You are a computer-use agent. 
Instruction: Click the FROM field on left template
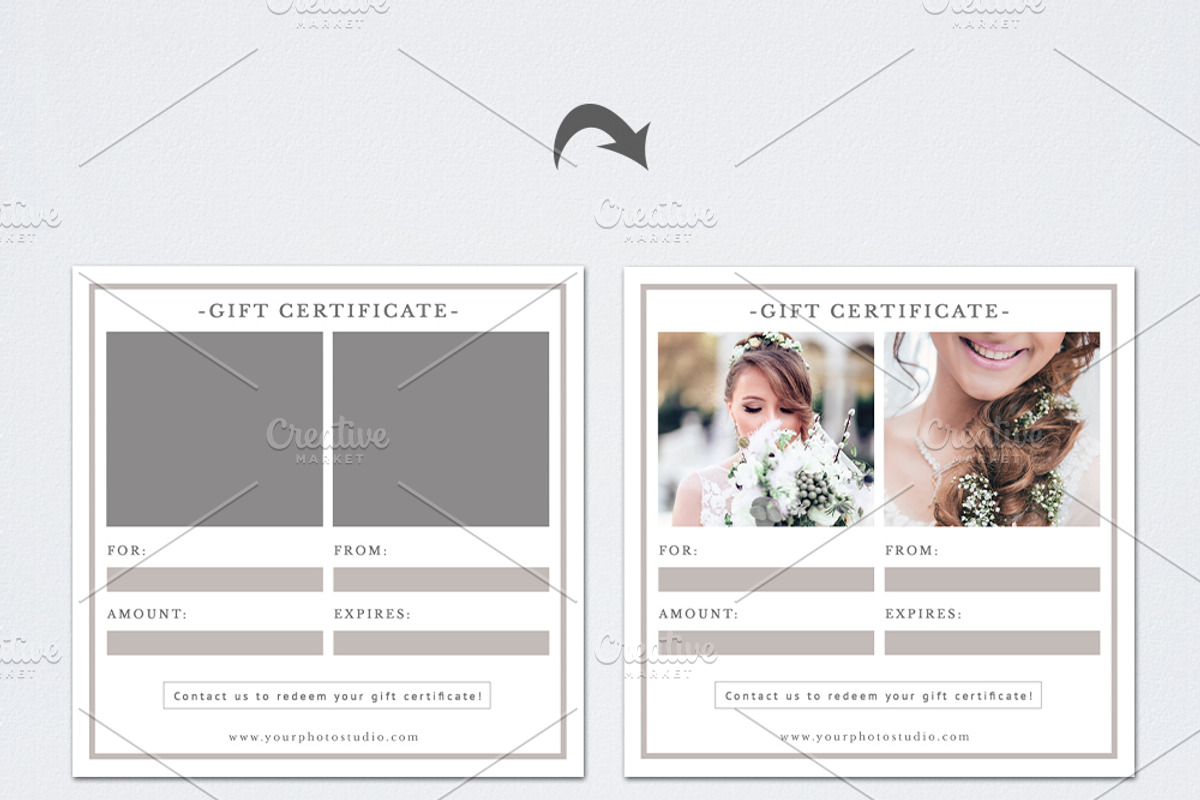point(441,580)
